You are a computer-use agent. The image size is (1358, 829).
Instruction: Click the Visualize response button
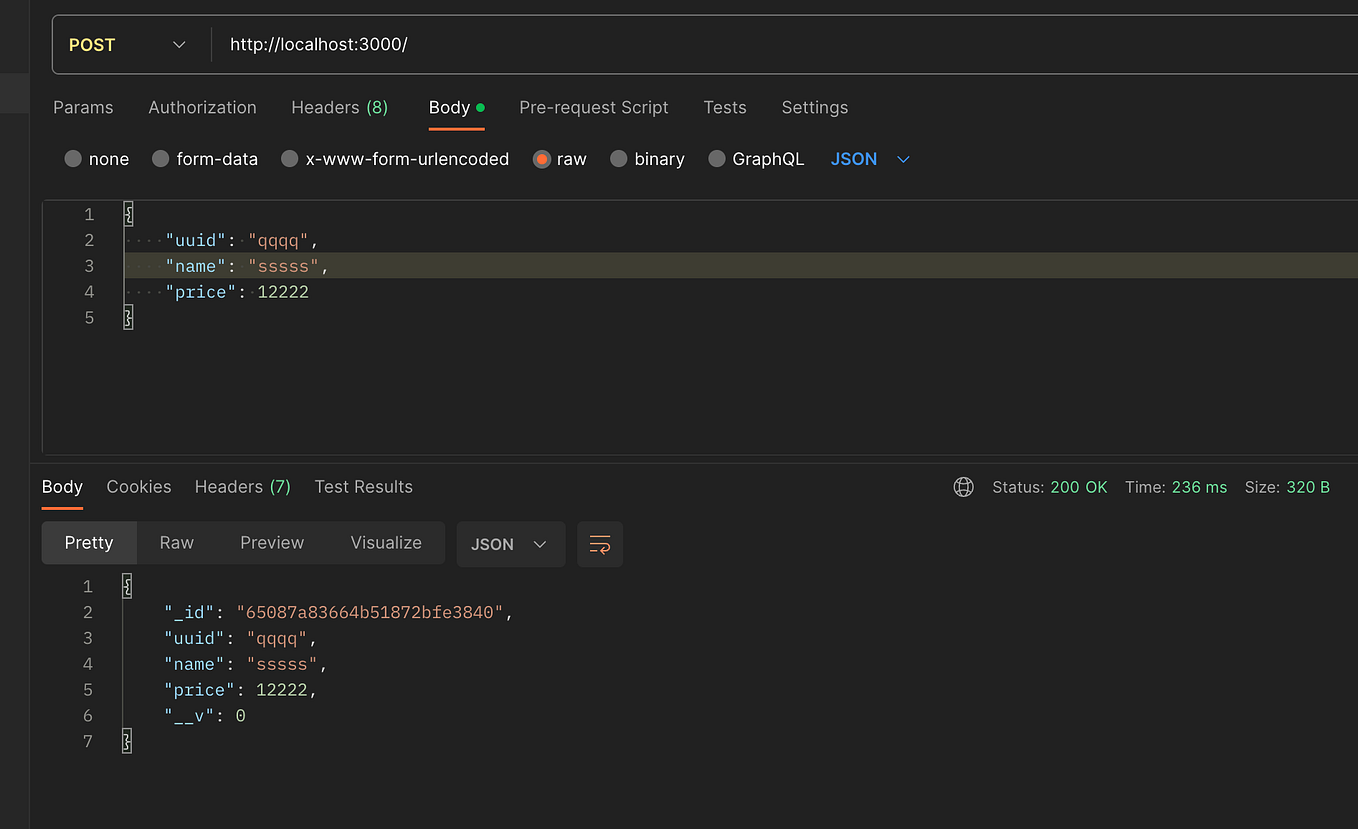click(386, 543)
